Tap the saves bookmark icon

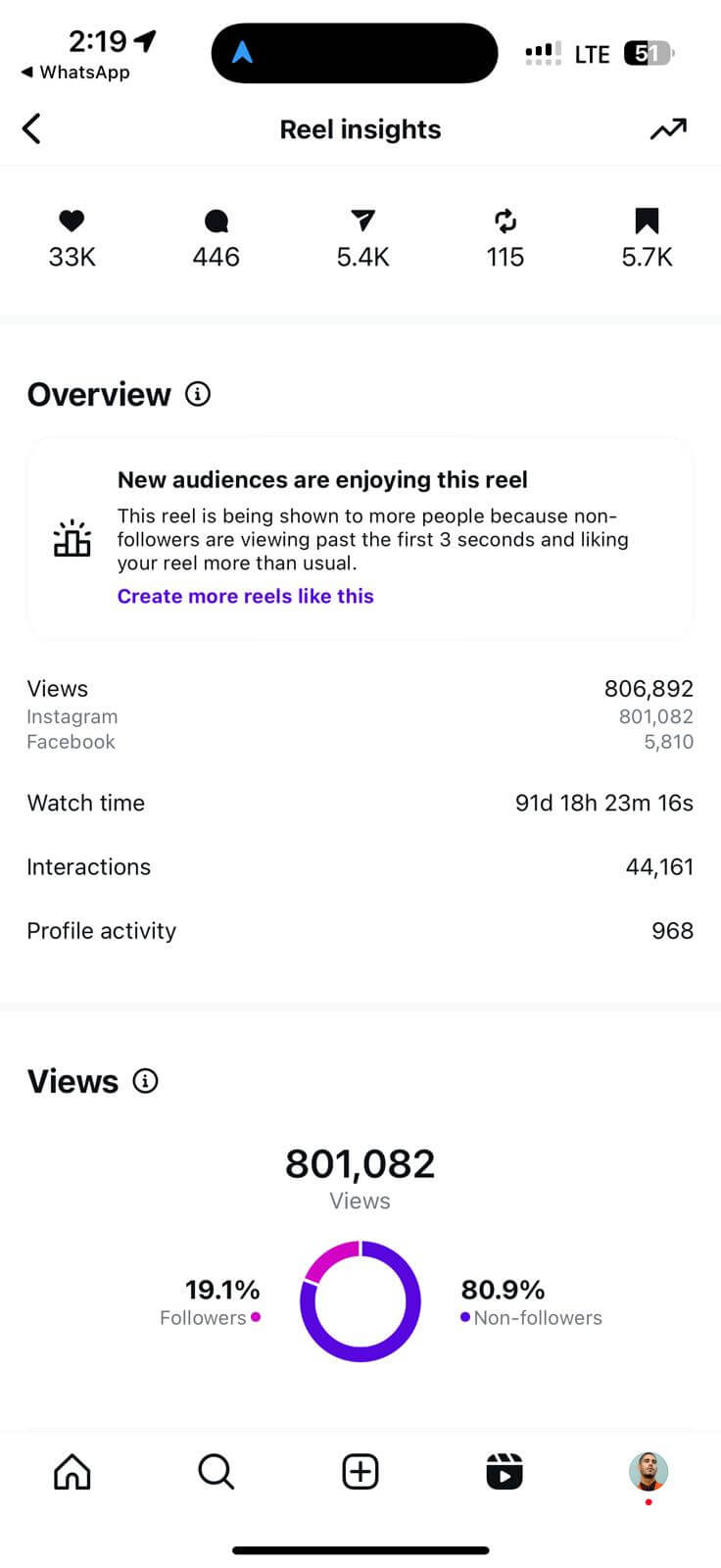tap(647, 220)
